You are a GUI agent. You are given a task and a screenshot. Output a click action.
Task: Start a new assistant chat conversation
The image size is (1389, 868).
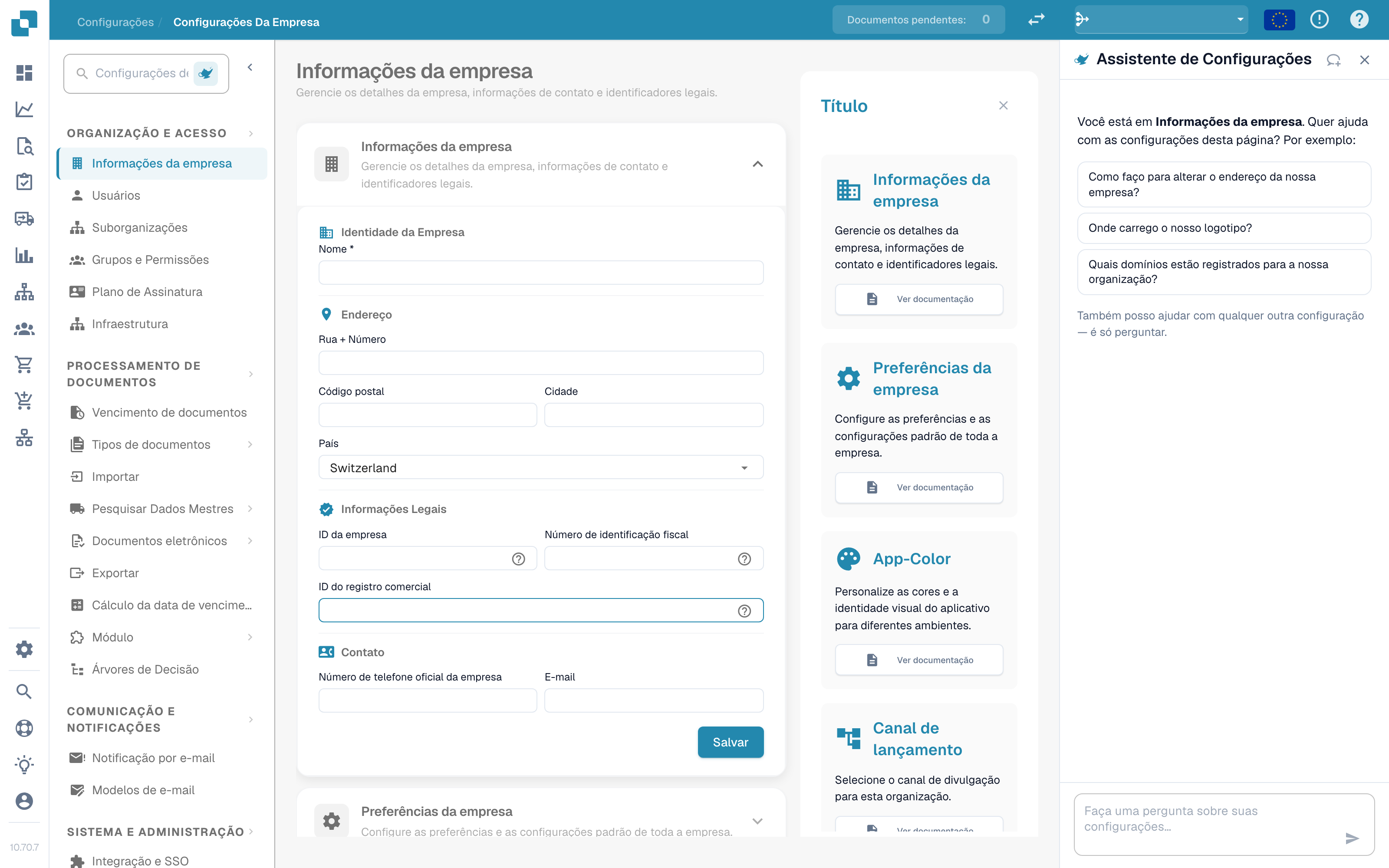coord(1333,60)
